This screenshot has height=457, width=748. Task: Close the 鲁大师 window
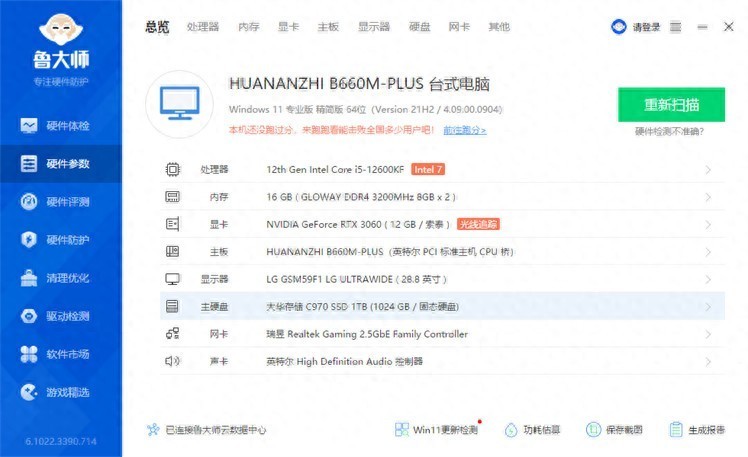tap(728, 27)
